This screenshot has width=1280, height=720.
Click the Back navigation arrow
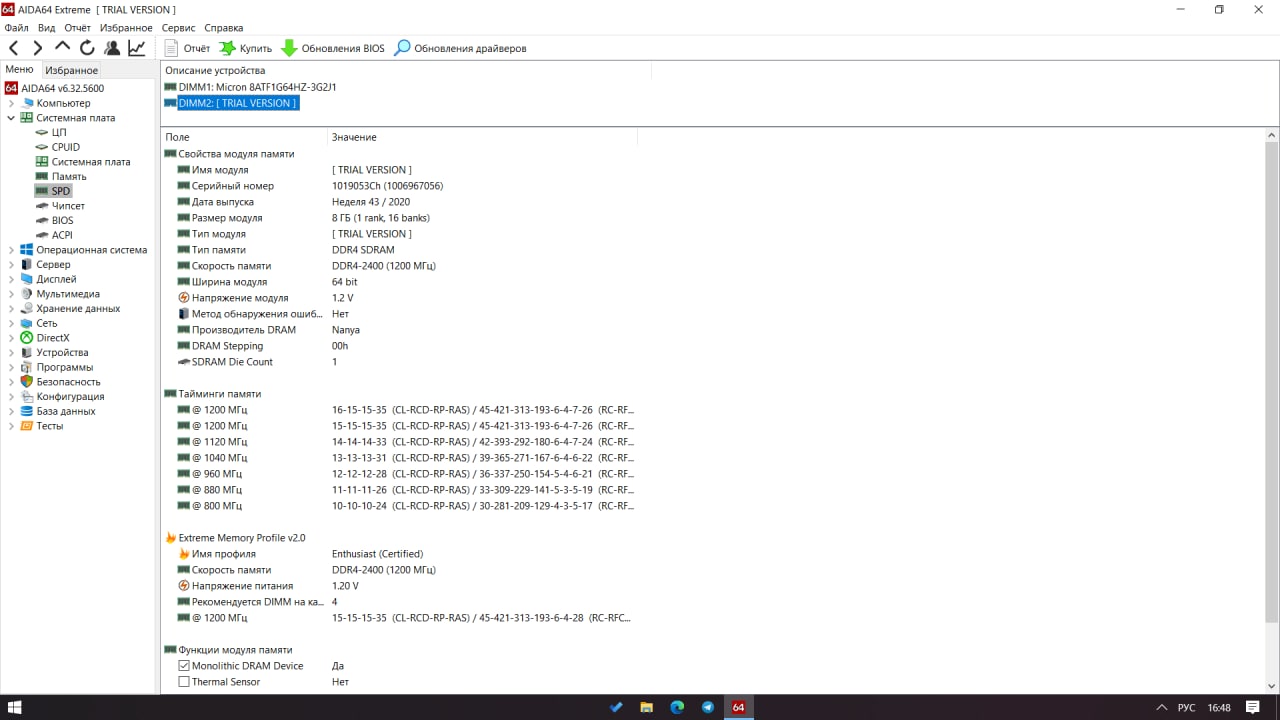point(14,48)
